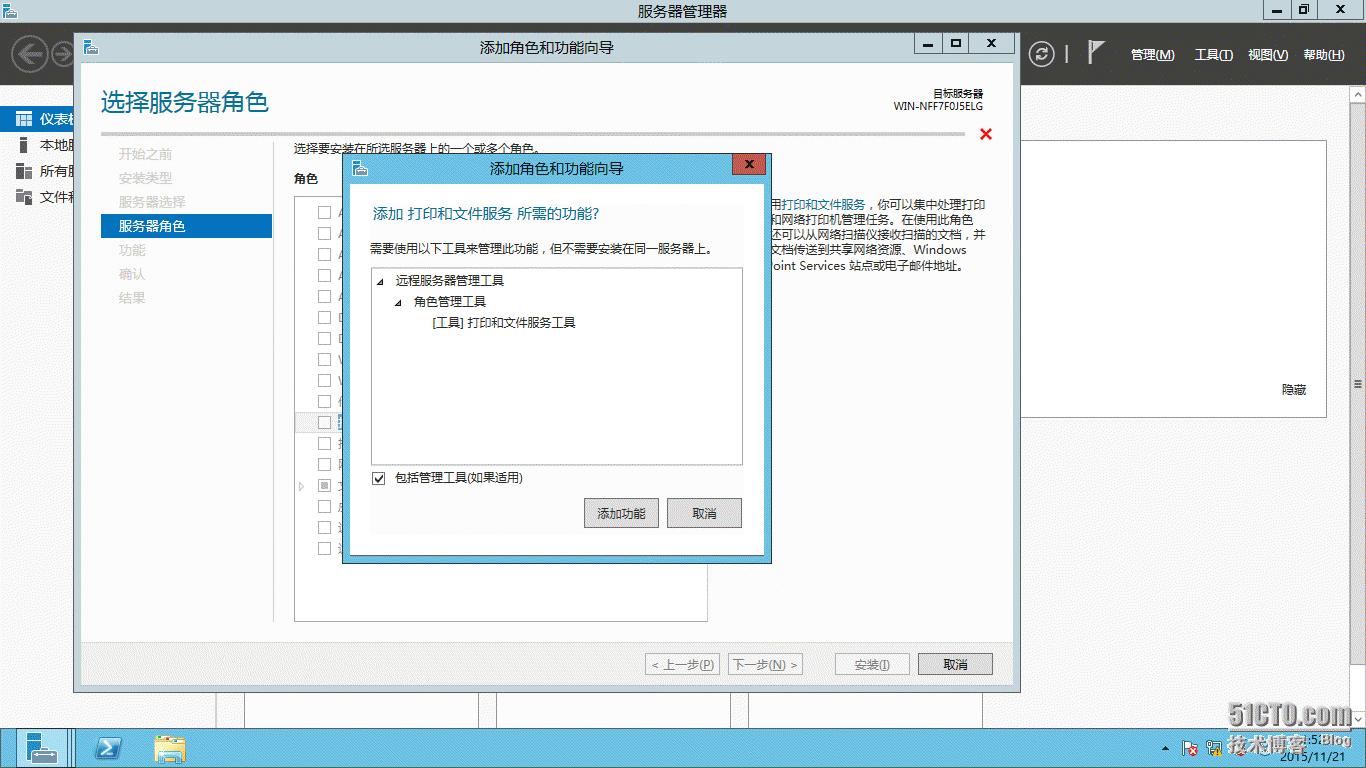Click the Server Manager icon on the taskbar

[x=40, y=748]
